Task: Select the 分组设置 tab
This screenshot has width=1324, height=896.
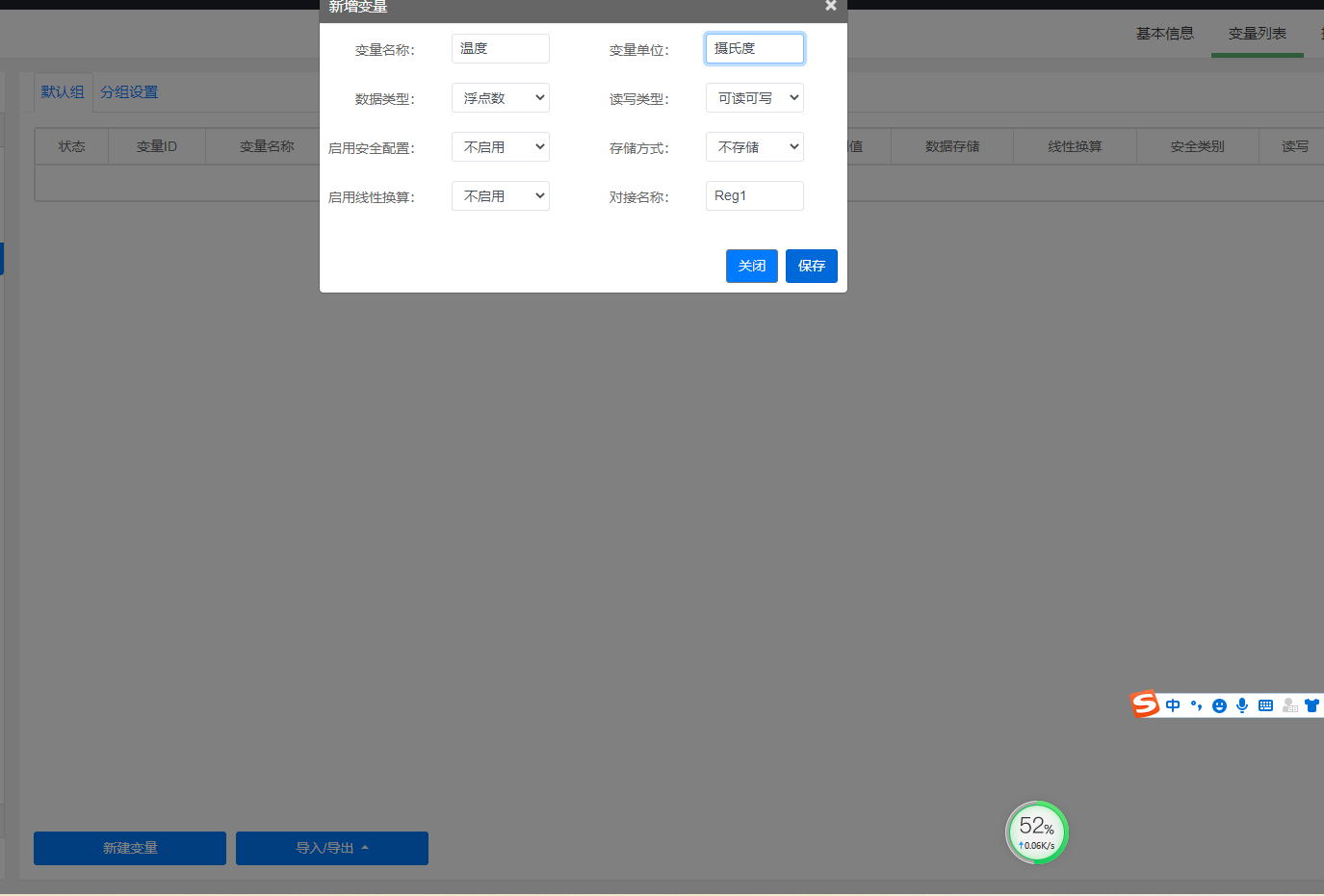Action: [129, 92]
